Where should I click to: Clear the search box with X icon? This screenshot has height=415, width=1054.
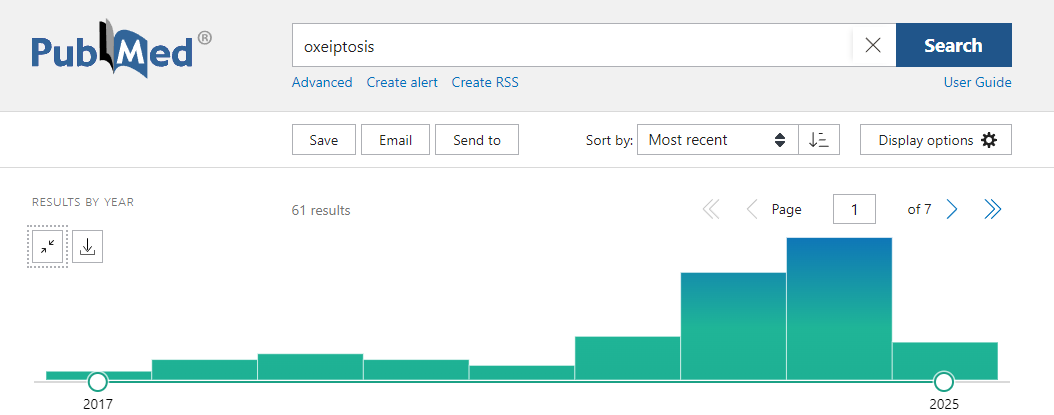click(x=873, y=45)
